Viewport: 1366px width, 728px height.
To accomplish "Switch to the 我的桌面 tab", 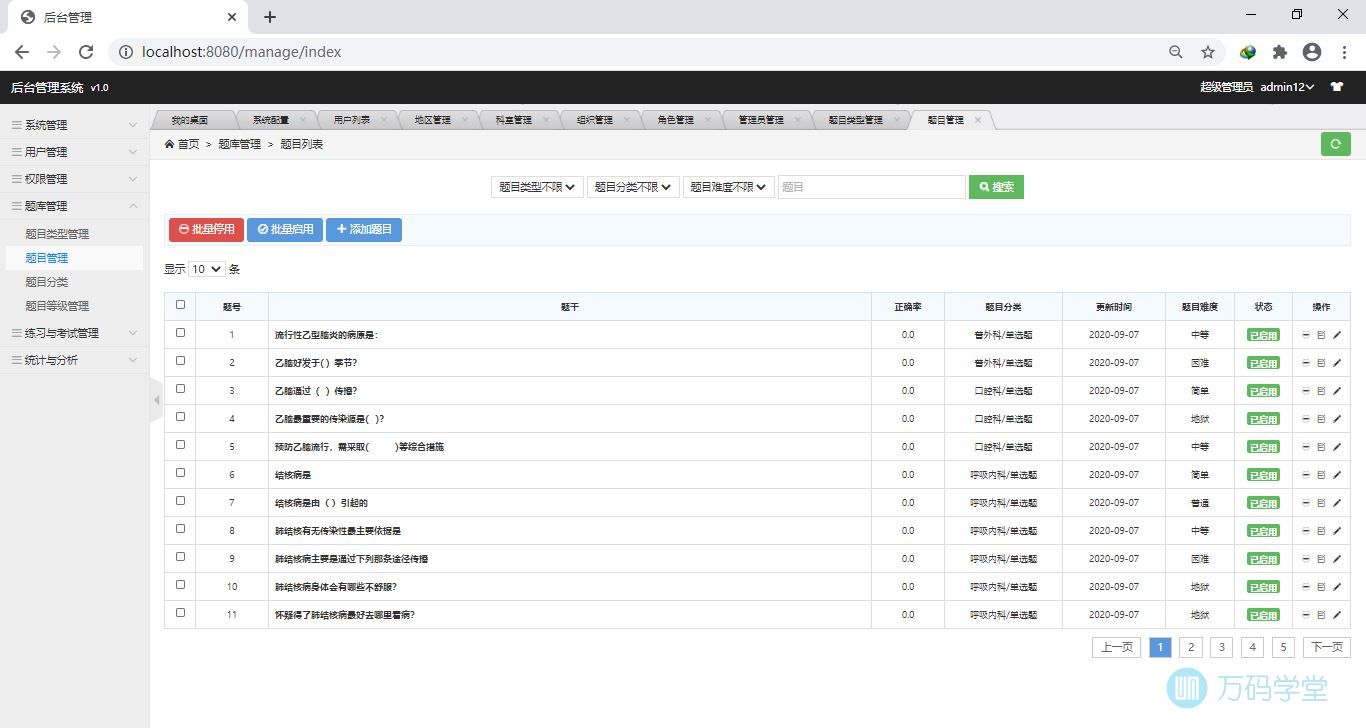I will click(x=189, y=120).
